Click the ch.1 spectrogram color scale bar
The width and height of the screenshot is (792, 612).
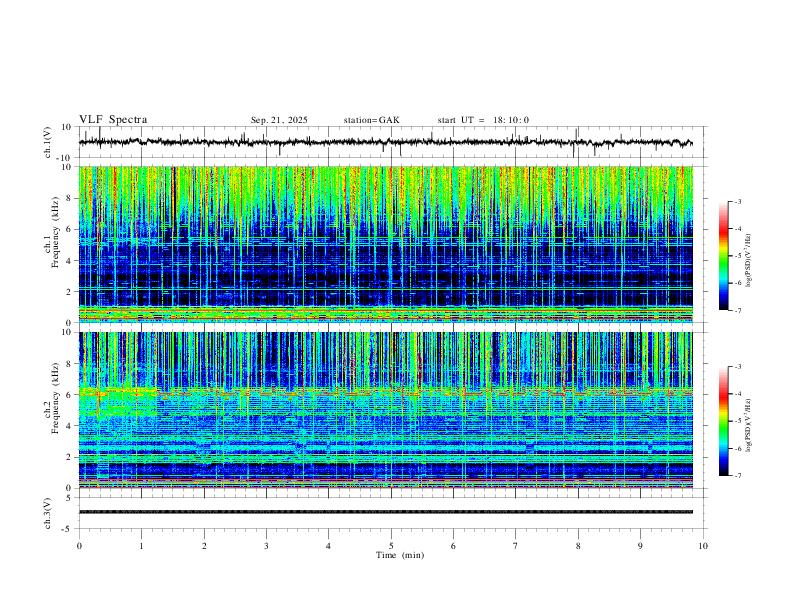click(x=724, y=256)
